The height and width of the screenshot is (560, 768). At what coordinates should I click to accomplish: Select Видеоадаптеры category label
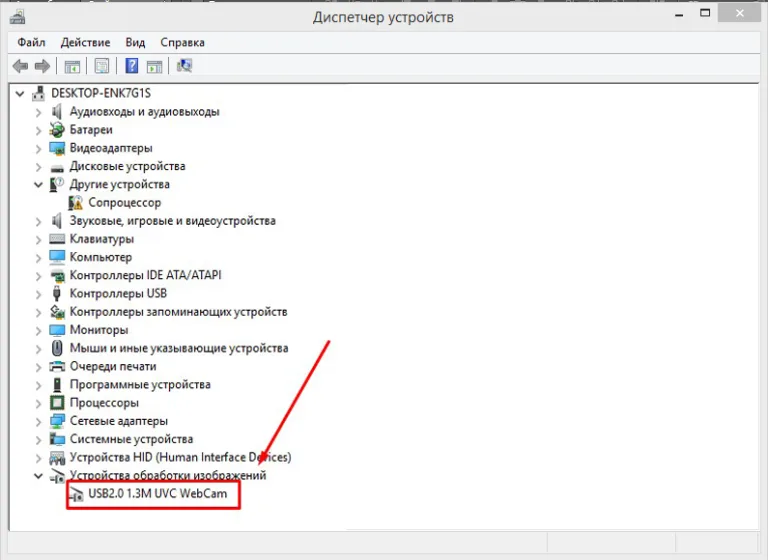[111, 148]
